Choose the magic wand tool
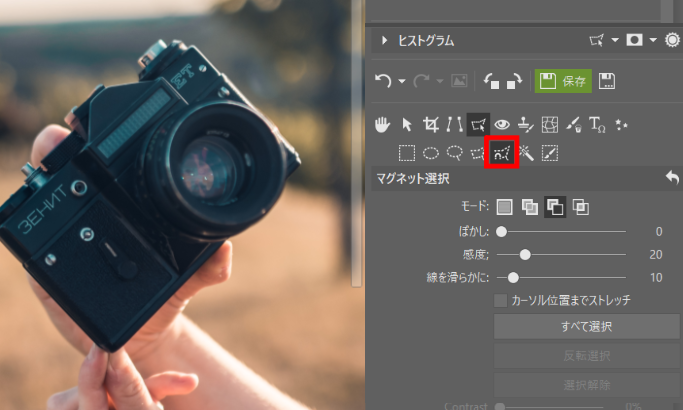Image resolution: width=683 pixels, height=410 pixels. tap(526, 153)
